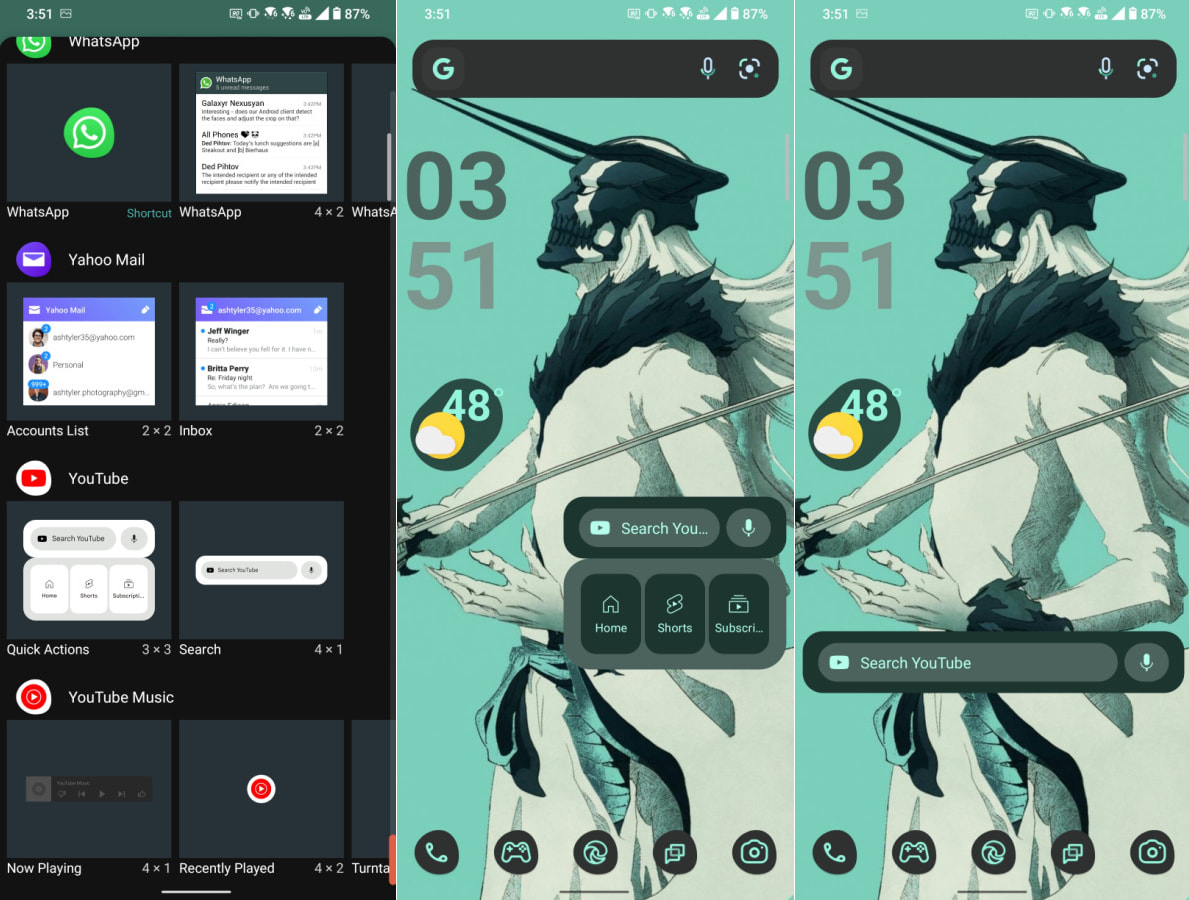Tap the YouTube Music app icon header
The height and width of the screenshot is (900, 1189).
(x=33, y=697)
